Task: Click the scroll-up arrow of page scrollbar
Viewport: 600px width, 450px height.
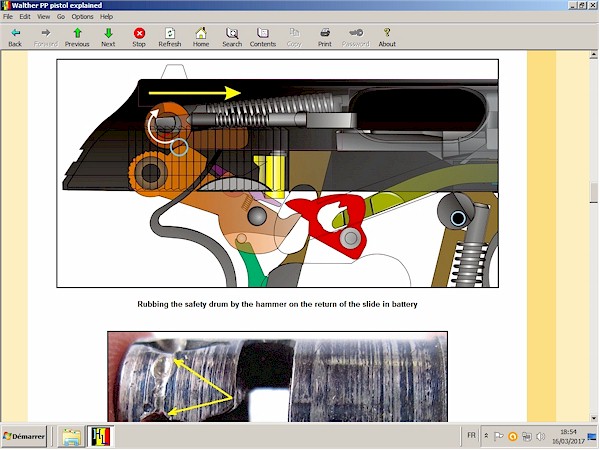Action: coord(593,55)
